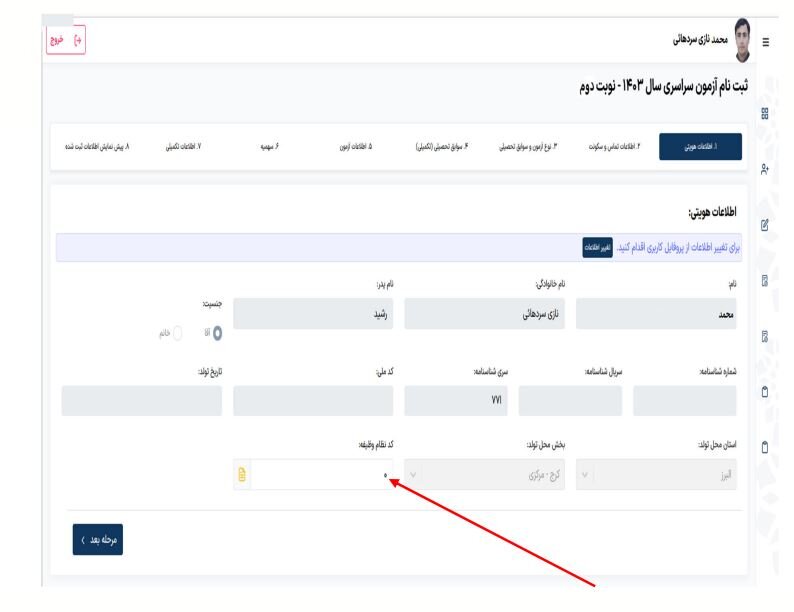Go to step 7 اطلاعات تکمیلی
794x612 pixels.
pyautogui.click(x=183, y=146)
